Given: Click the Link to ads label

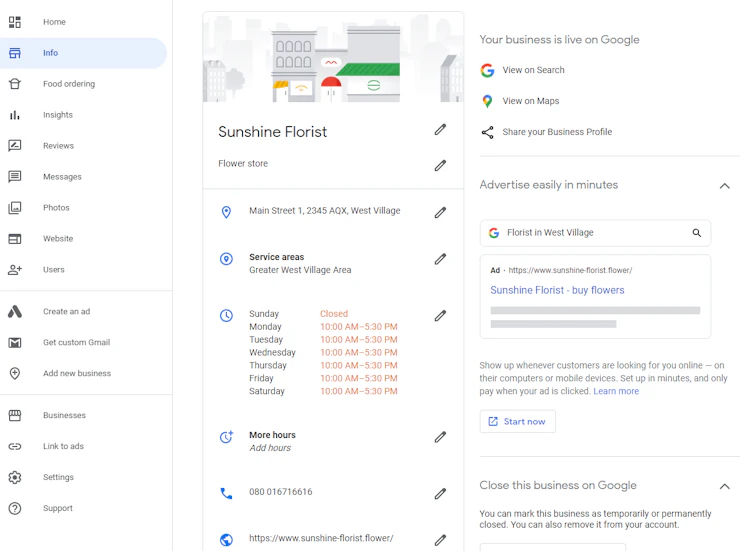Looking at the screenshot, I should tap(63, 446).
